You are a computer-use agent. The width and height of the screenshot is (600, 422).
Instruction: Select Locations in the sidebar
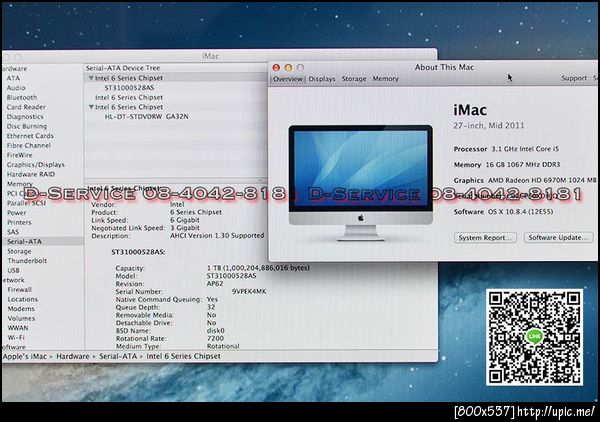click(x=23, y=299)
